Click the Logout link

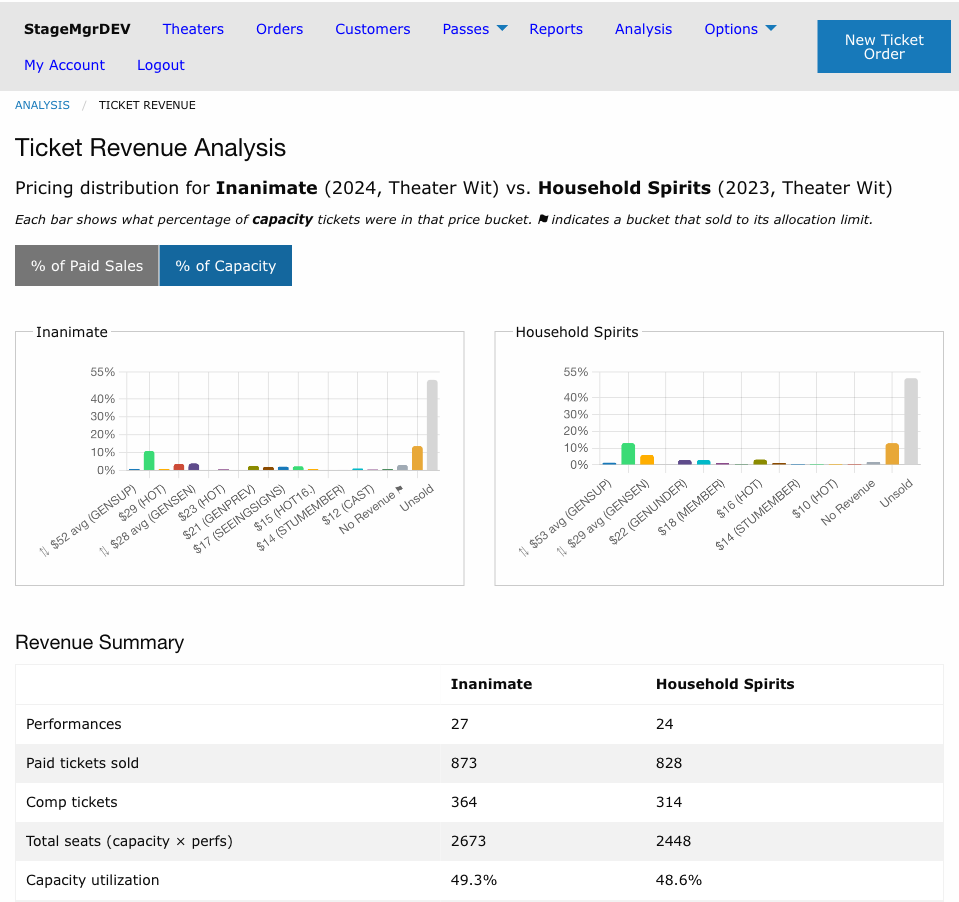pos(160,65)
